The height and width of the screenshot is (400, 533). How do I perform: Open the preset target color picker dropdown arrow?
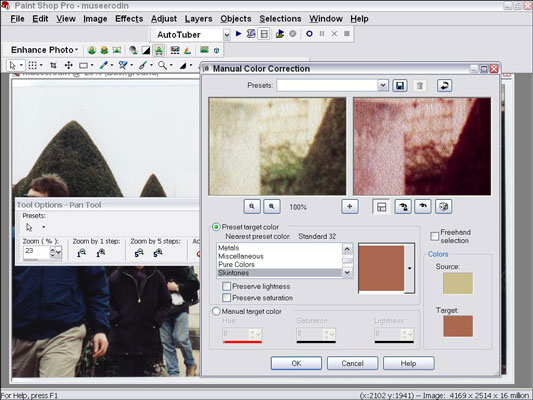410,268
